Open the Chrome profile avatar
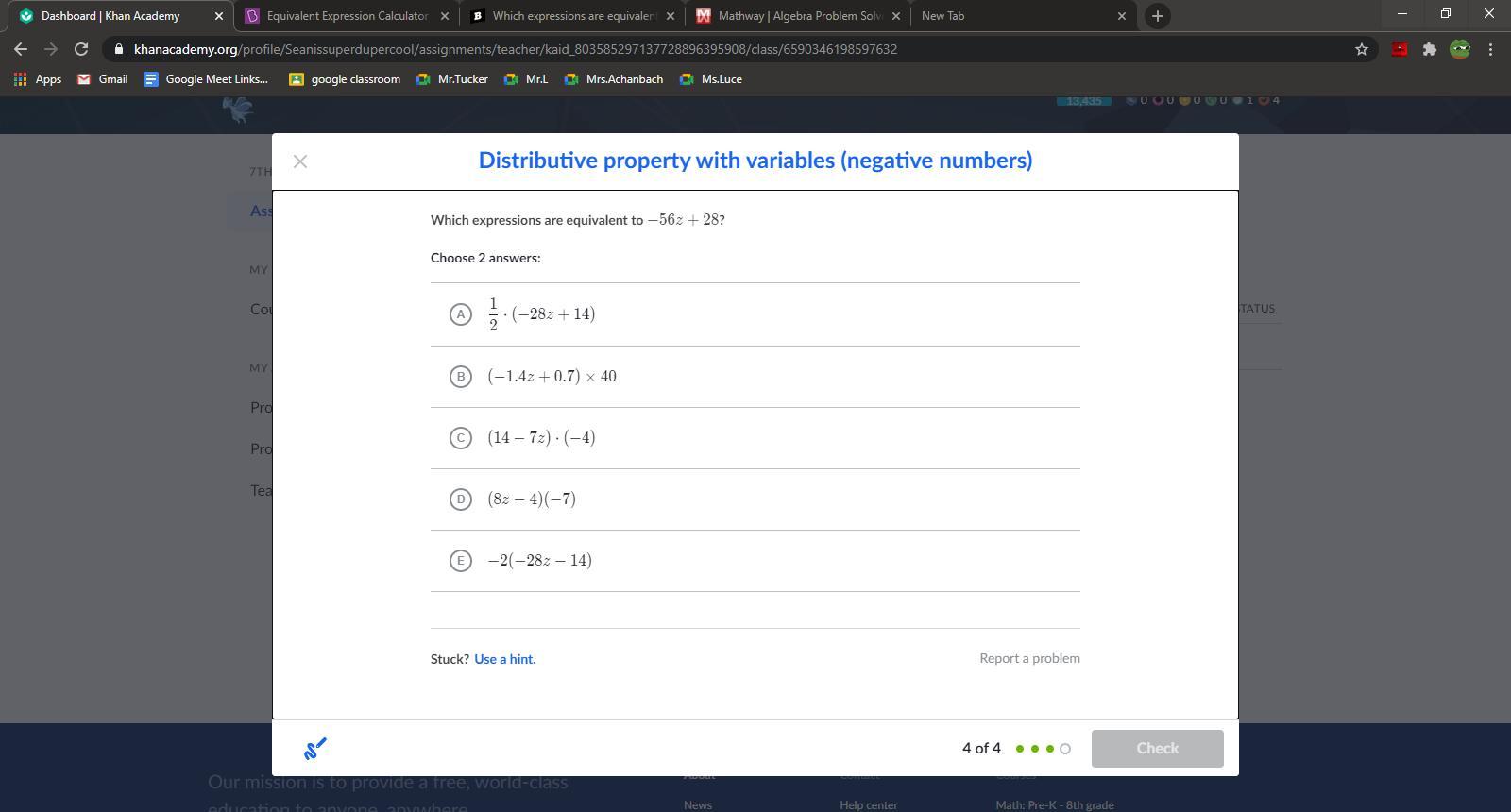The width and height of the screenshot is (1511, 812). pos(1460,49)
